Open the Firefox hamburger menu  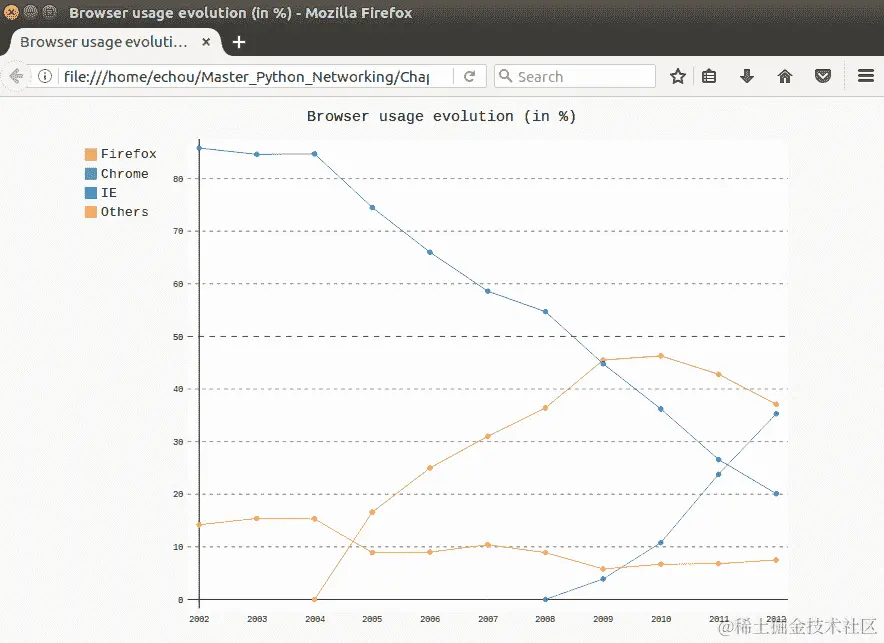(865, 76)
